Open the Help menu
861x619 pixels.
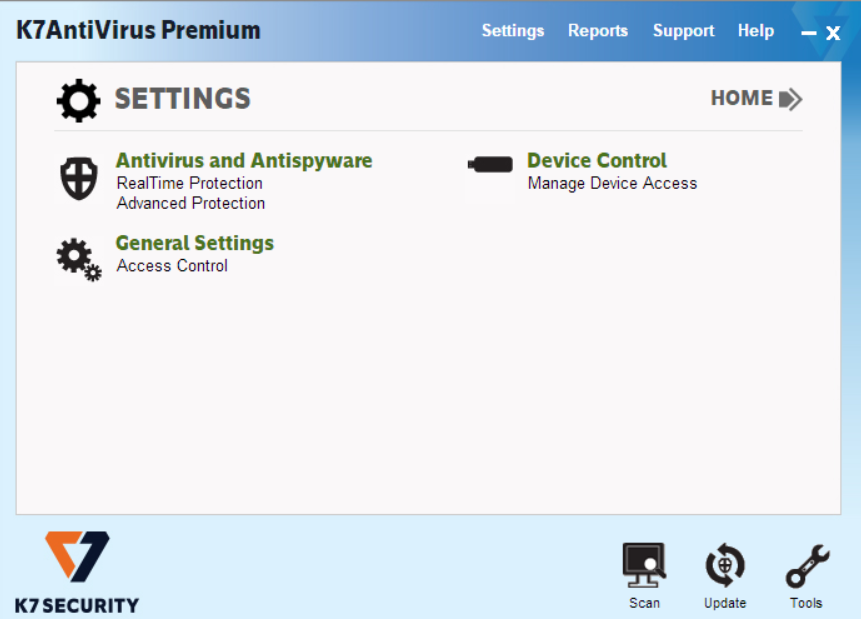(x=755, y=31)
